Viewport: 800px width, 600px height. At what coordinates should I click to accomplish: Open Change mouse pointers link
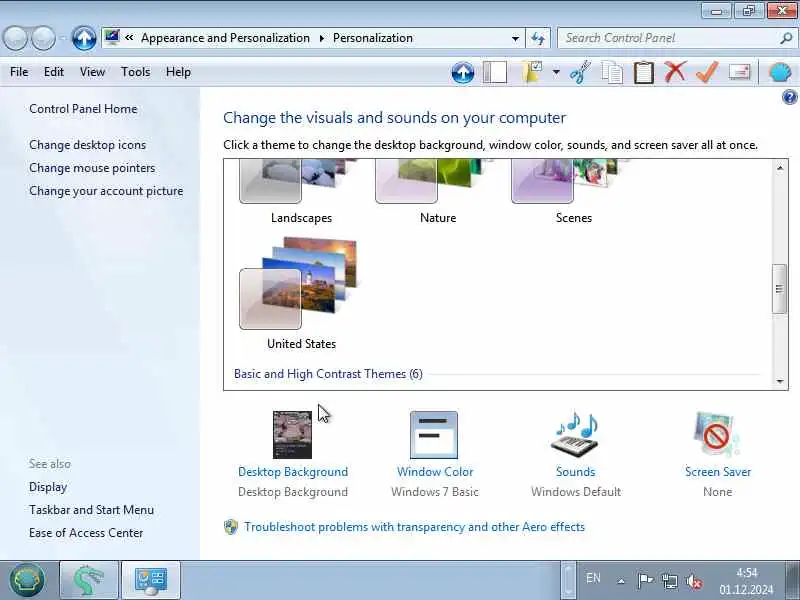coord(92,168)
